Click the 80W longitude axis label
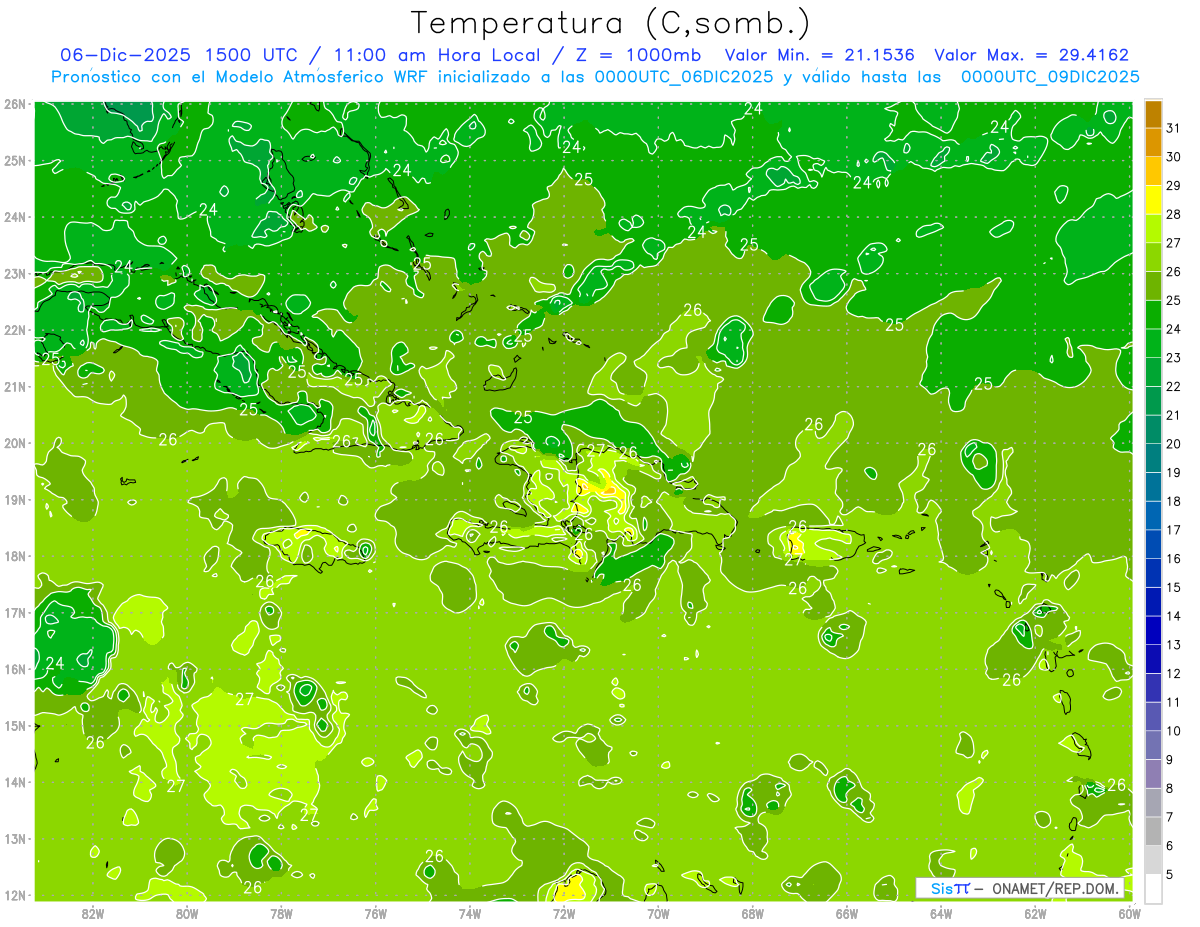1200x927 pixels. pyautogui.click(x=187, y=913)
